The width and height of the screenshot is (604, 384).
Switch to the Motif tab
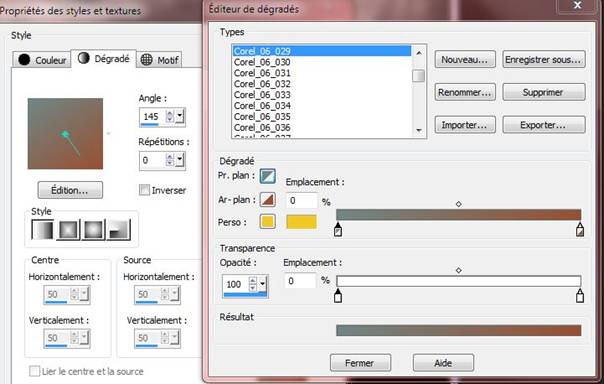point(159,60)
